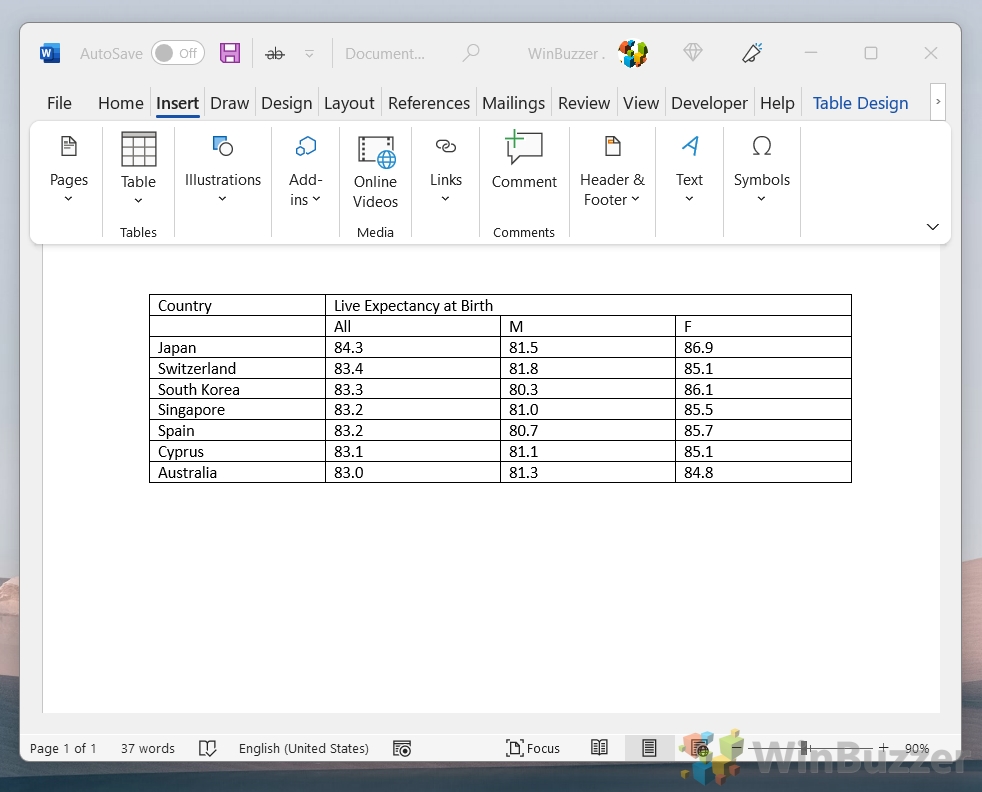Switch to Read Mode view
The width and height of the screenshot is (982, 792).
point(599,748)
